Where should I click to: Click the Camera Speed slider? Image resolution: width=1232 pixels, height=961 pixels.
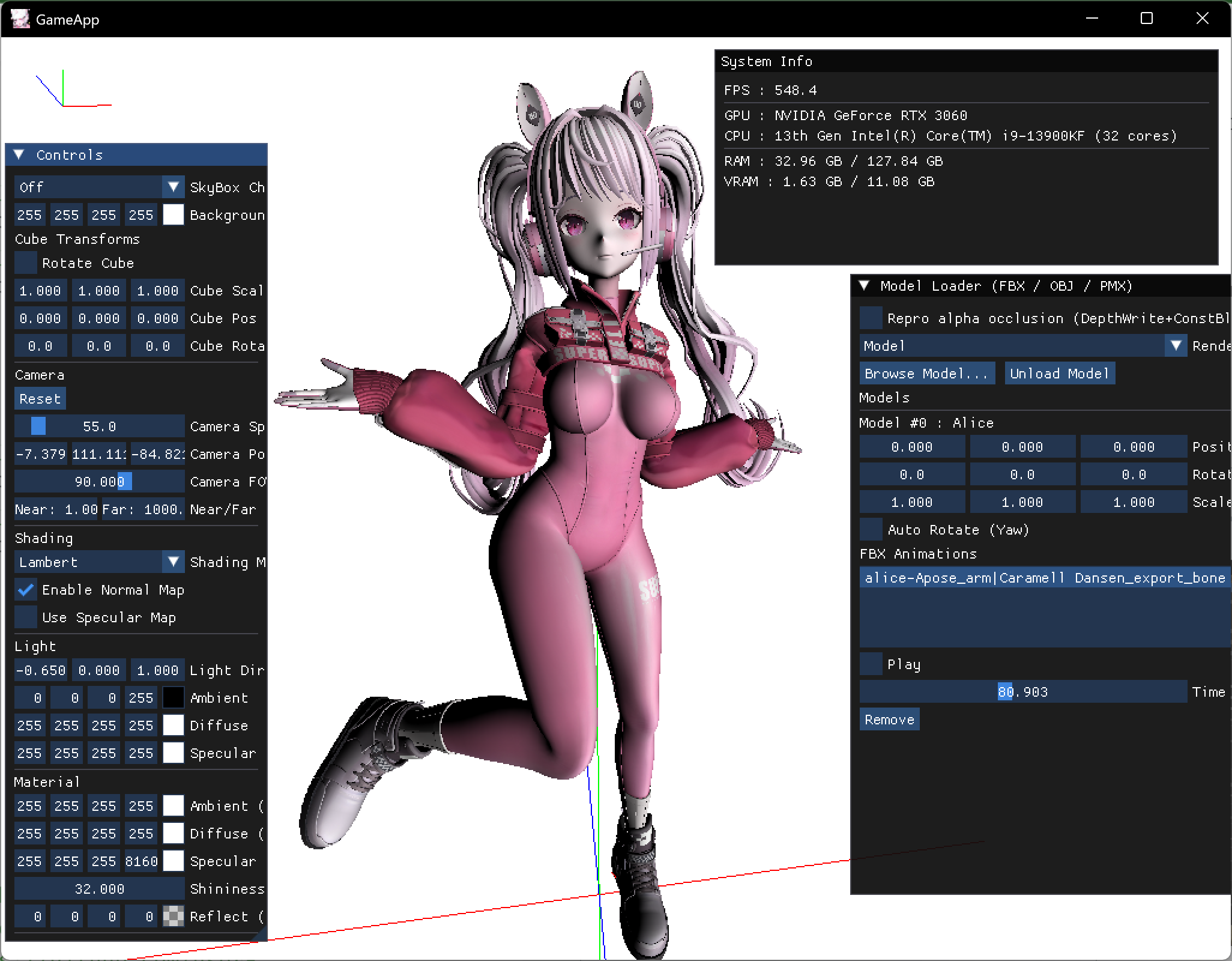(x=99, y=426)
